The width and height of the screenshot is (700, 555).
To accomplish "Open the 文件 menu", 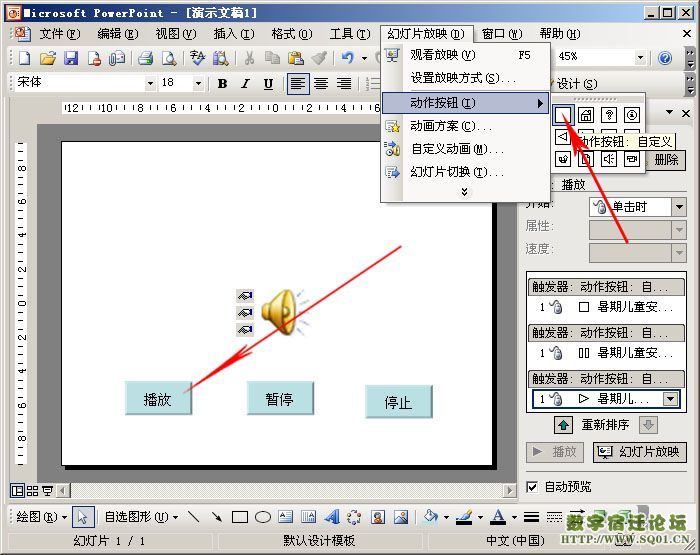I will (x=59, y=34).
